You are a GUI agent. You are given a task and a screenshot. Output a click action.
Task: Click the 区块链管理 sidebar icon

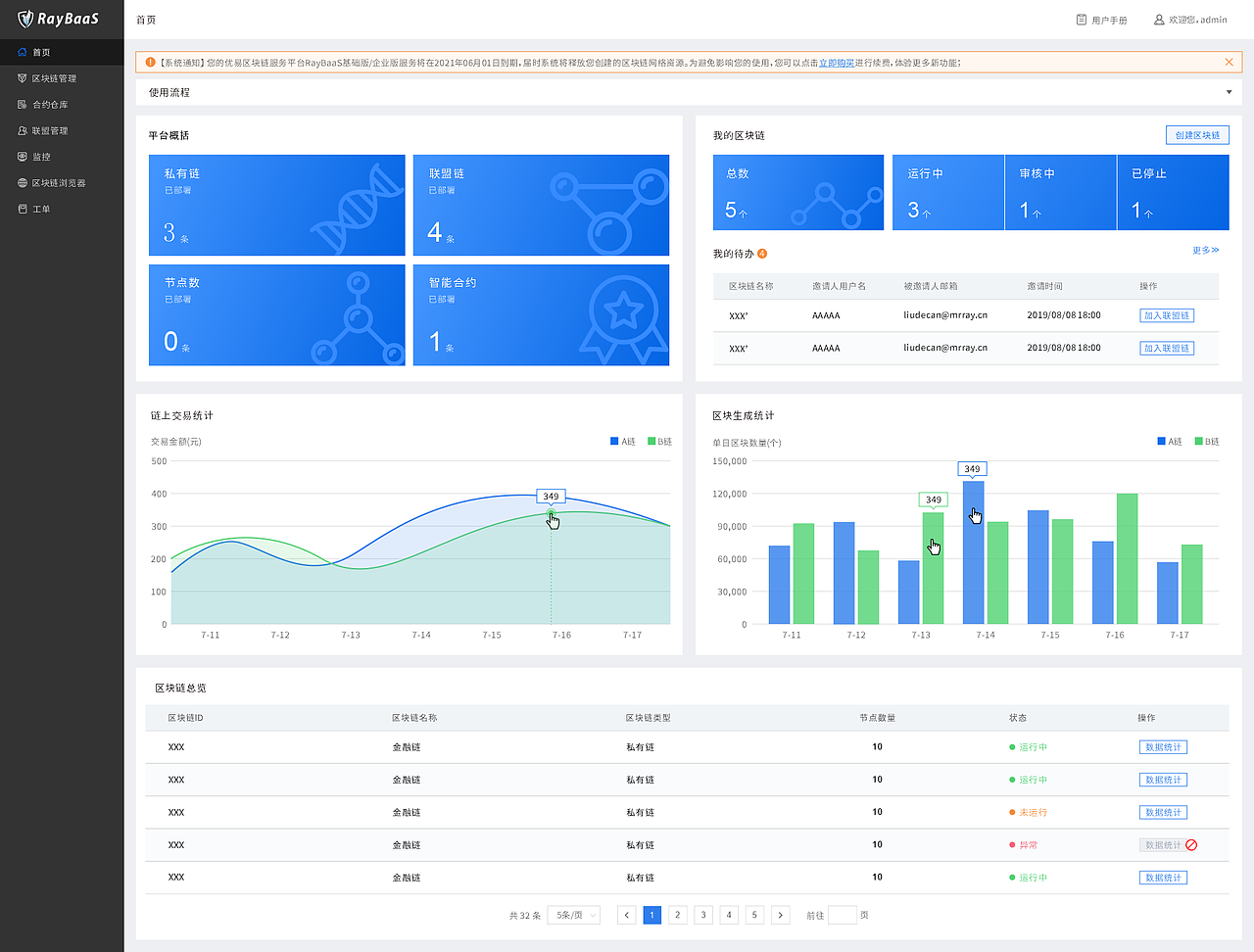click(x=23, y=78)
